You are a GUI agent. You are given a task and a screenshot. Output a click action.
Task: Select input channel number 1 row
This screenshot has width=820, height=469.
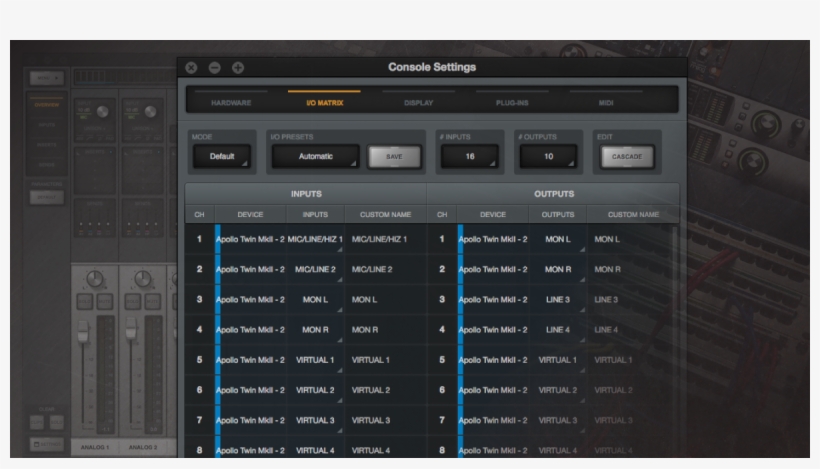199,239
